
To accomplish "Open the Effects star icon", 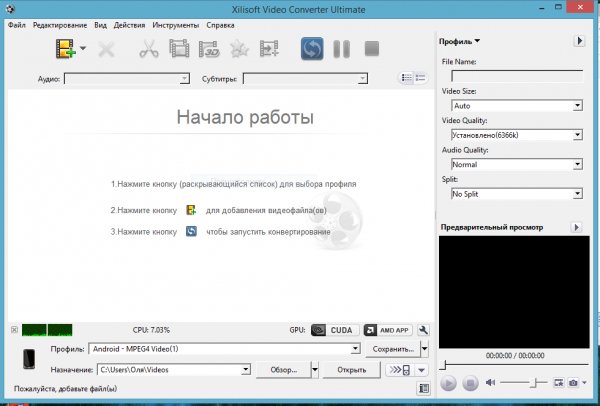I will [x=239, y=49].
